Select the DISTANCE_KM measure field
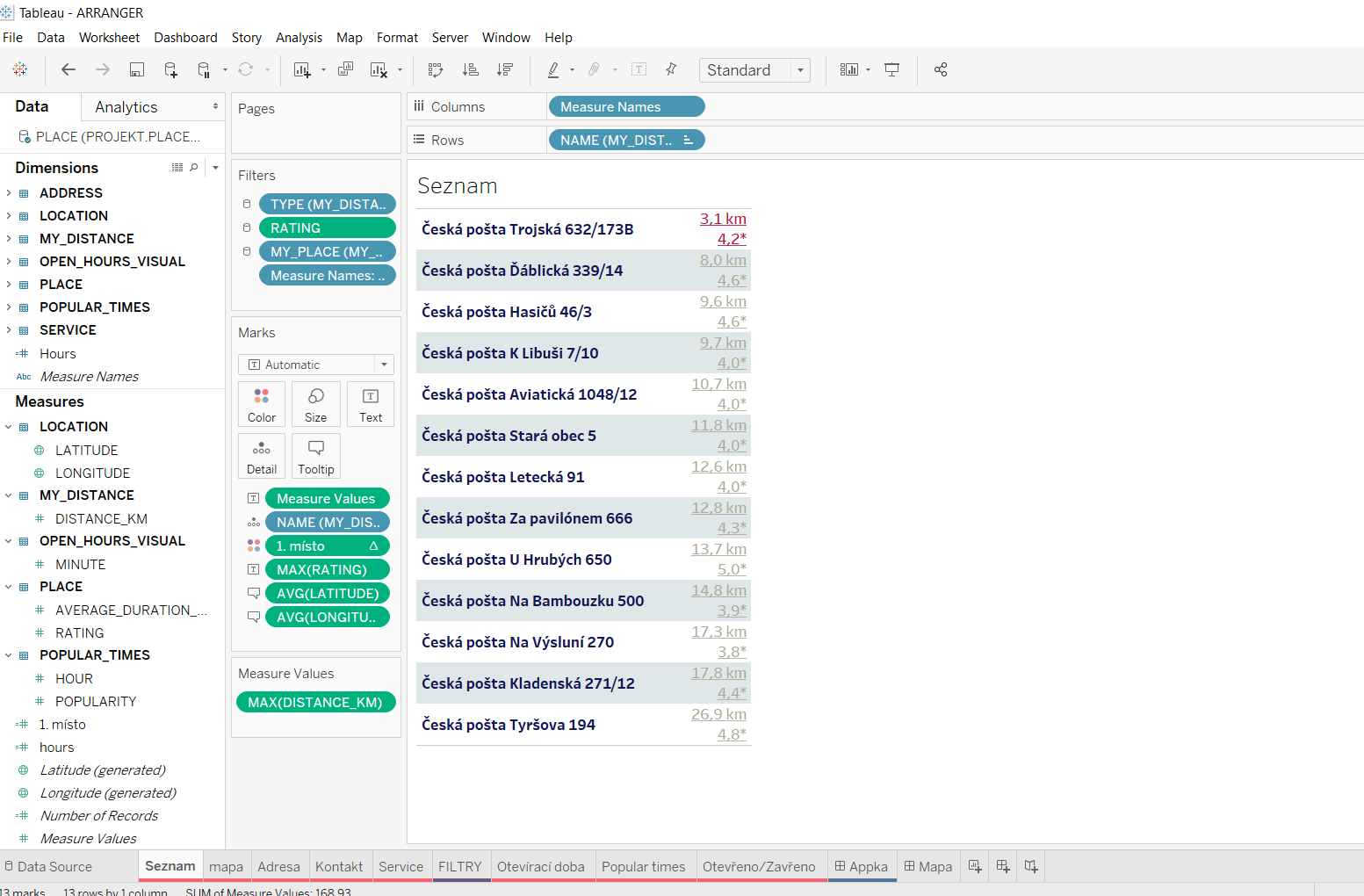1364x896 pixels. (x=101, y=518)
